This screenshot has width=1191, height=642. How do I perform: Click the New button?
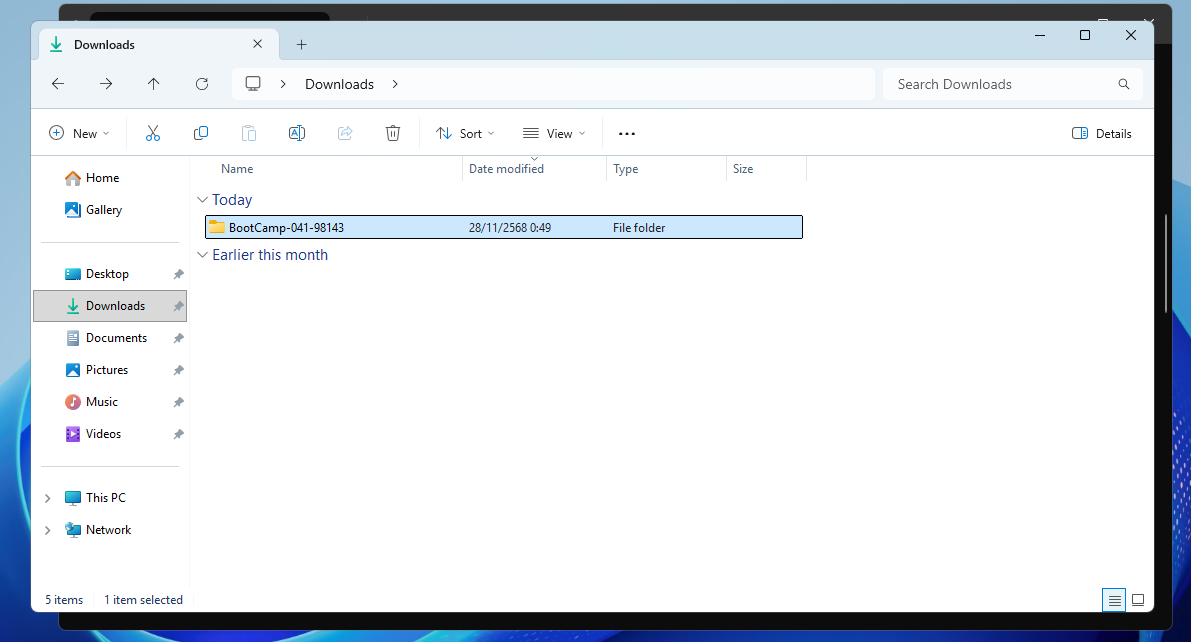click(79, 133)
